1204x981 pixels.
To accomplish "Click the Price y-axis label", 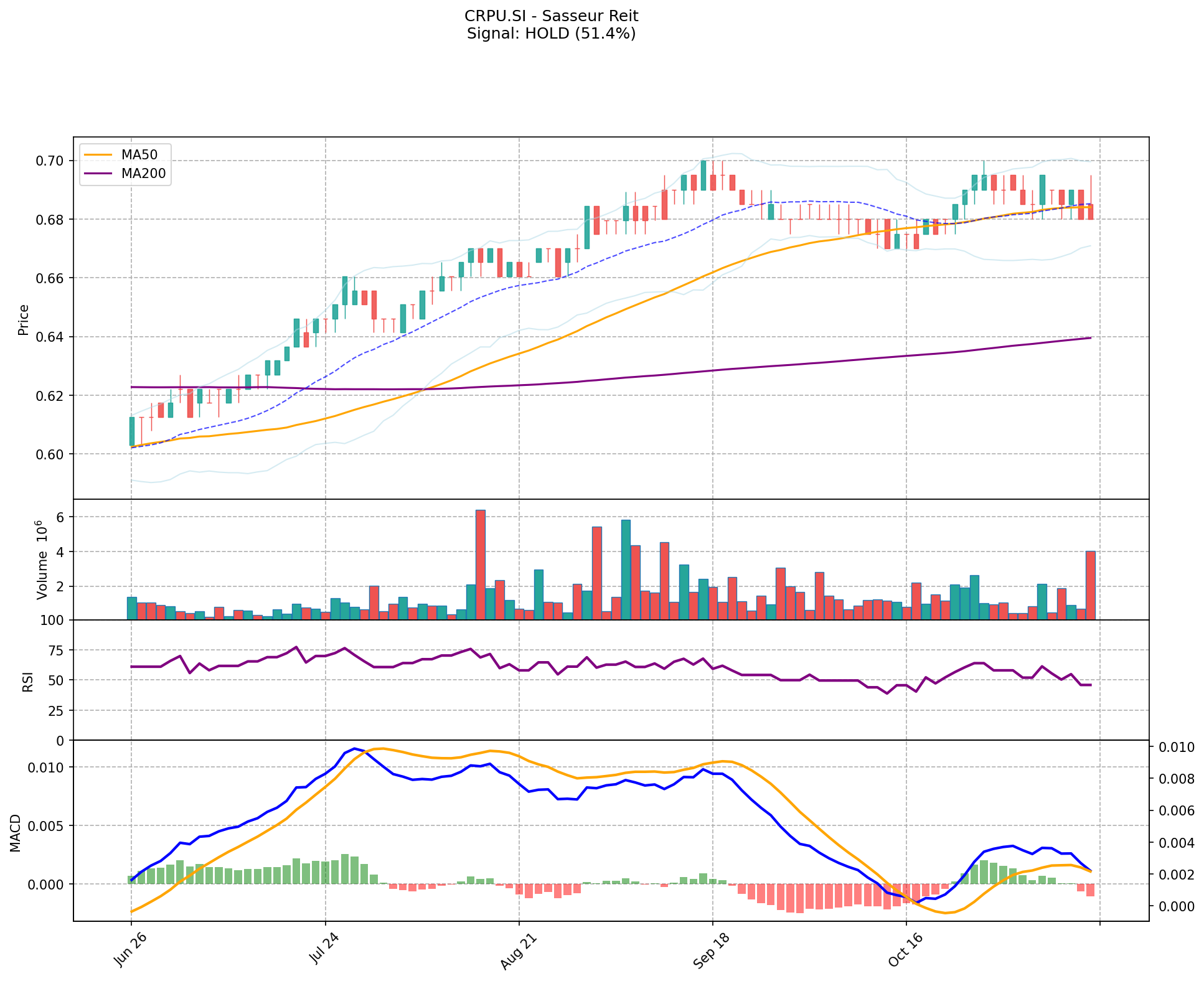I will point(24,319).
